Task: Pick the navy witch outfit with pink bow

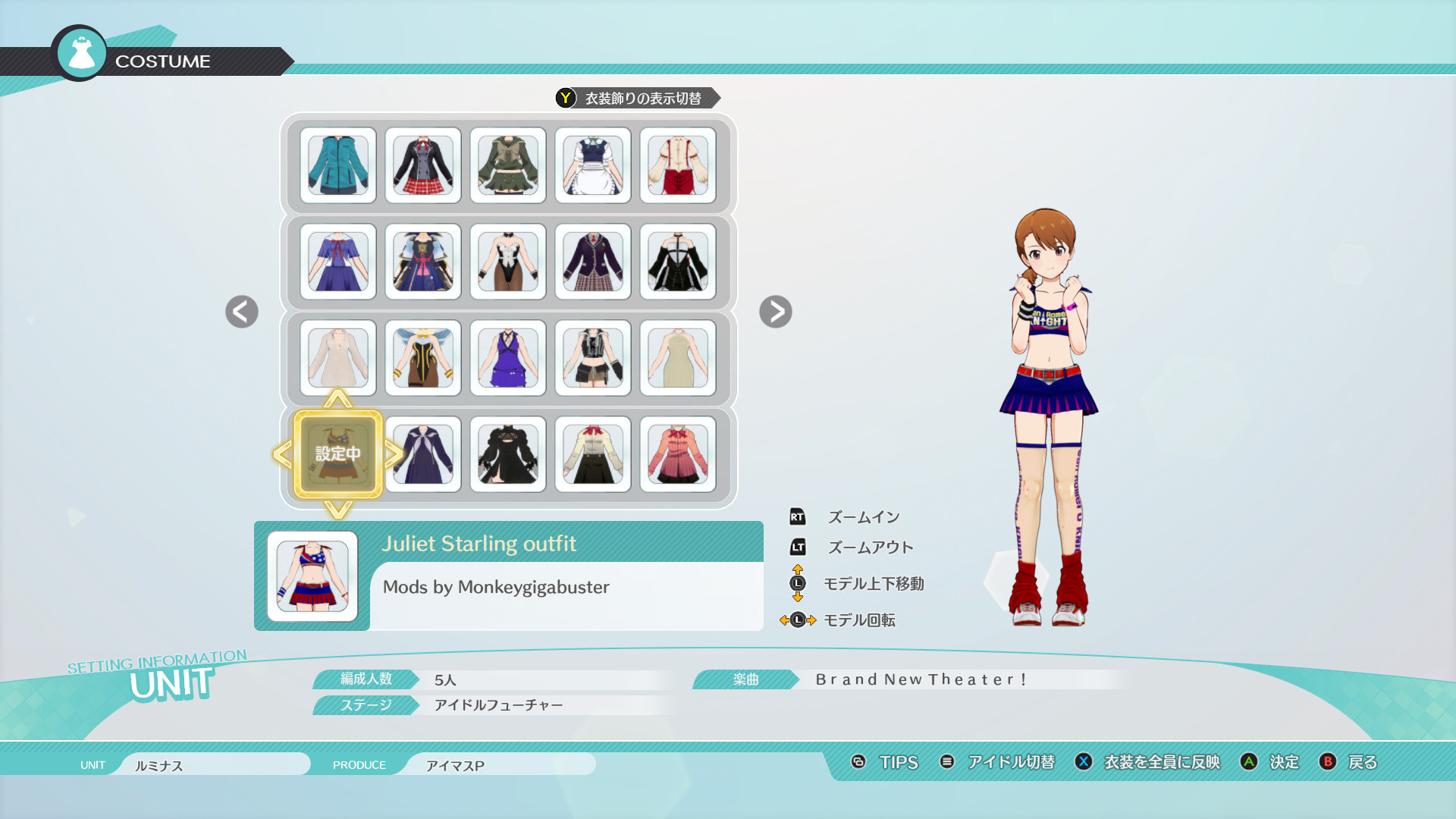Action: pyautogui.click(x=423, y=262)
